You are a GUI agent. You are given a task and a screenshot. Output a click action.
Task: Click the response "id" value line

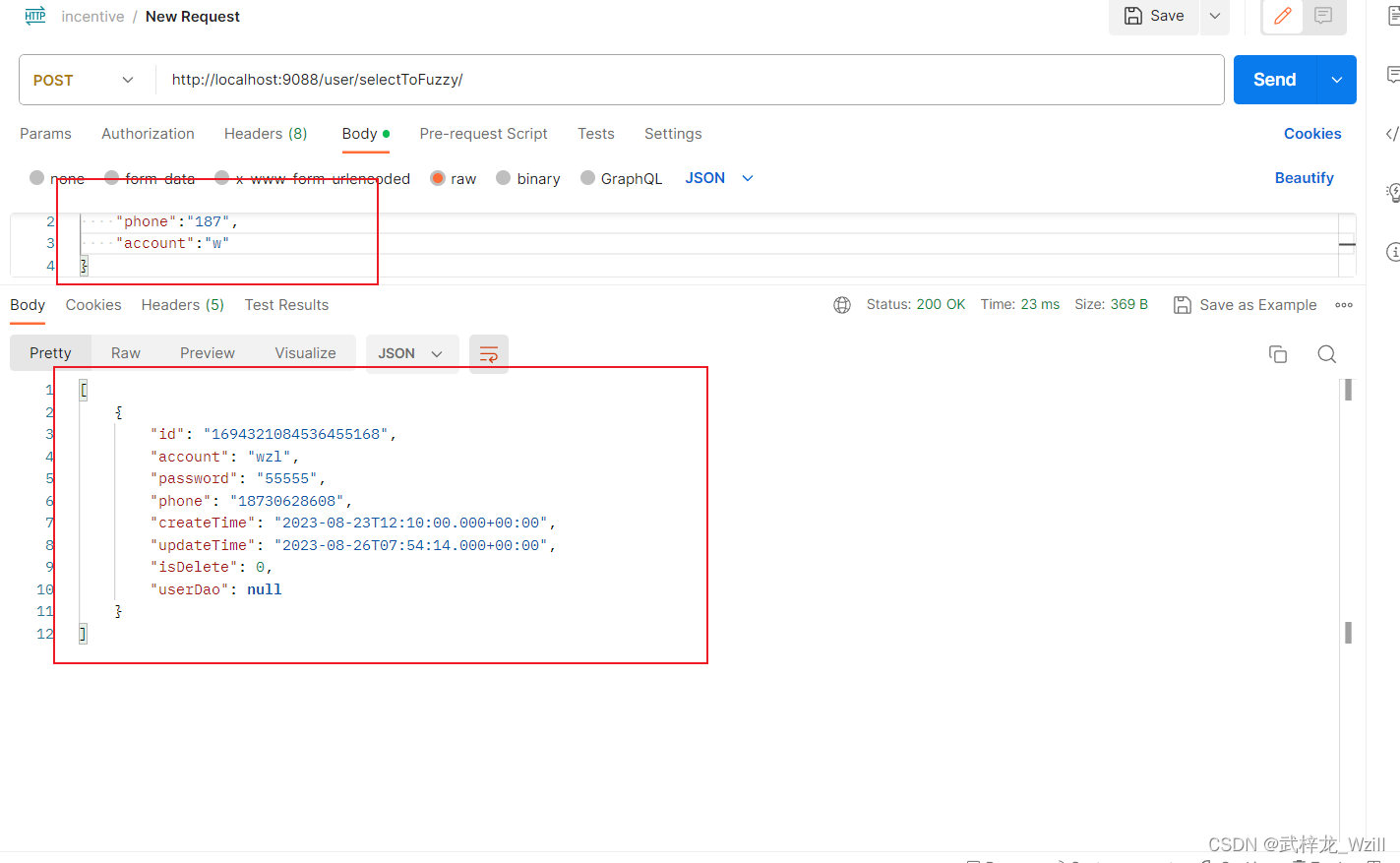tap(274, 434)
